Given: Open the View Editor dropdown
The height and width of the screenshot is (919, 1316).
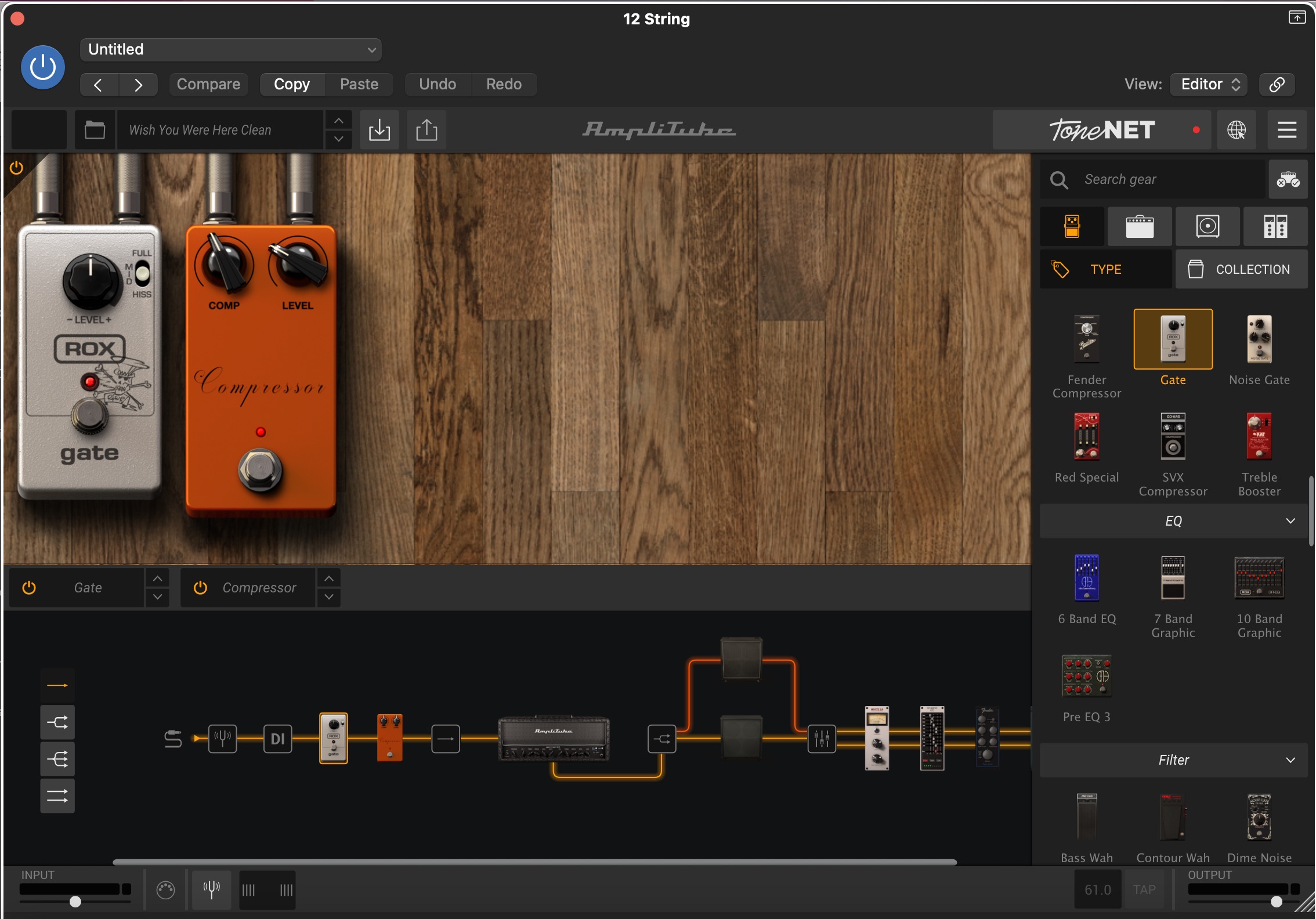Looking at the screenshot, I should (1210, 85).
